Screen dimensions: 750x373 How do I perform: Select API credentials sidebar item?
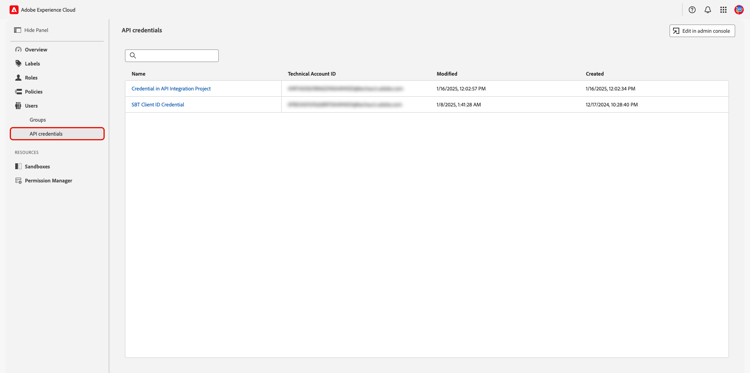pos(57,134)
